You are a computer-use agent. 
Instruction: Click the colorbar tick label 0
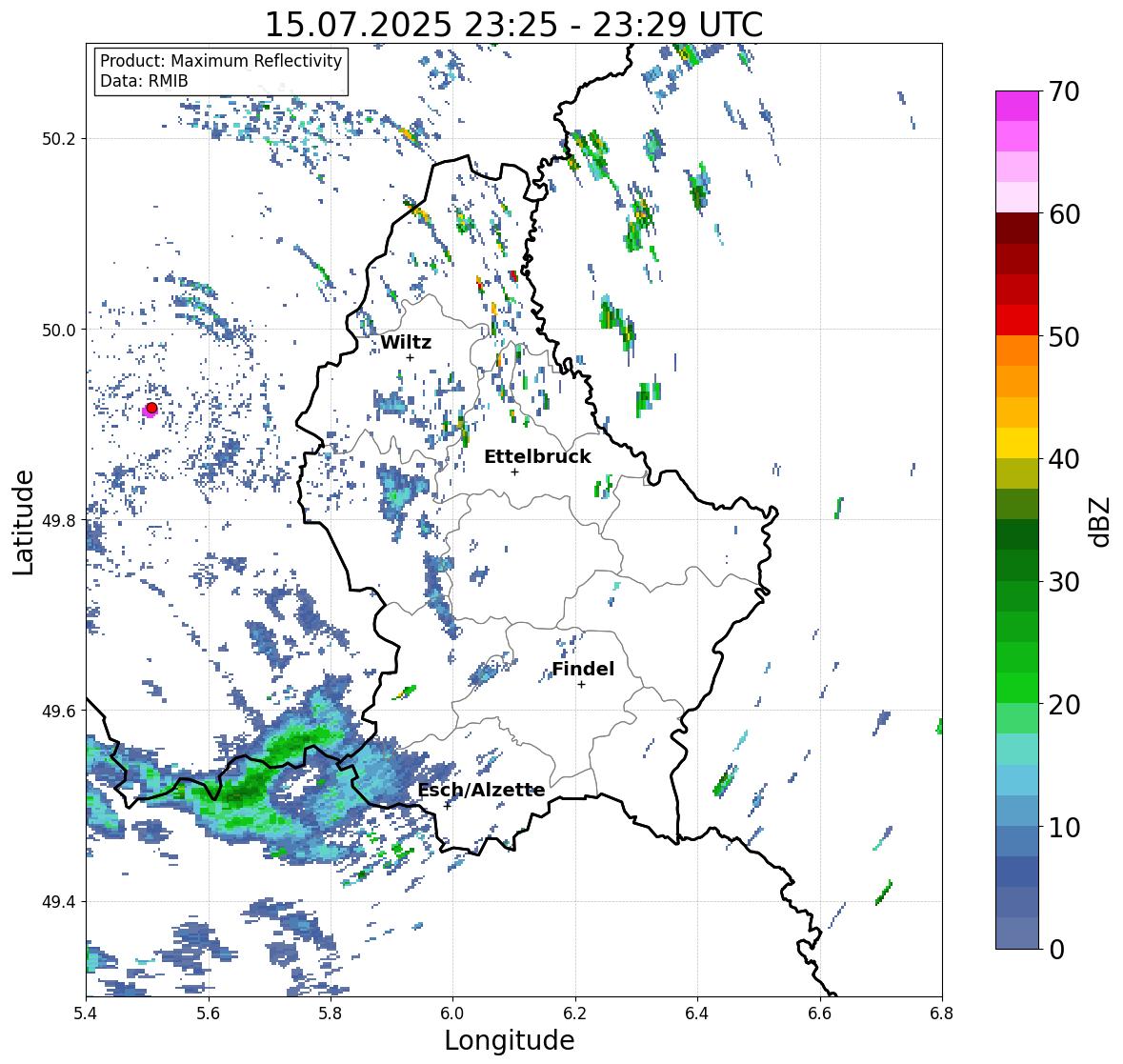(x=1056, y=950)
